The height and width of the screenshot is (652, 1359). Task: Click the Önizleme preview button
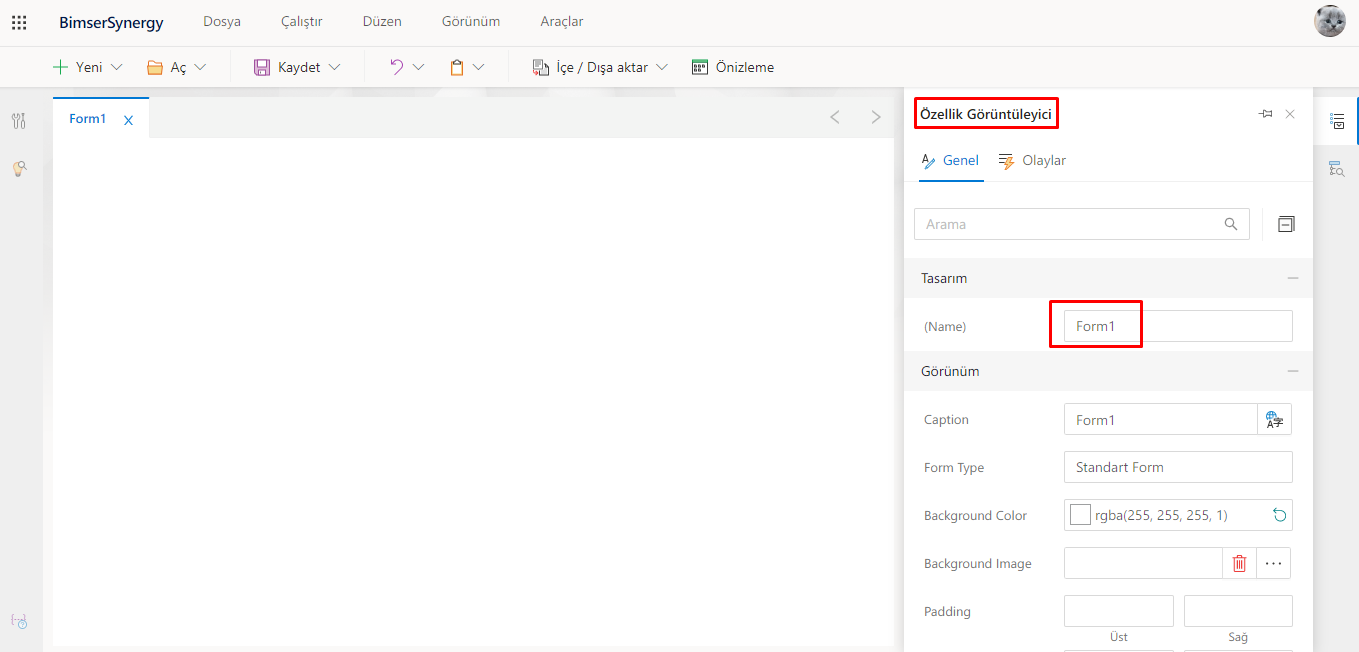[x=733, y=68]
